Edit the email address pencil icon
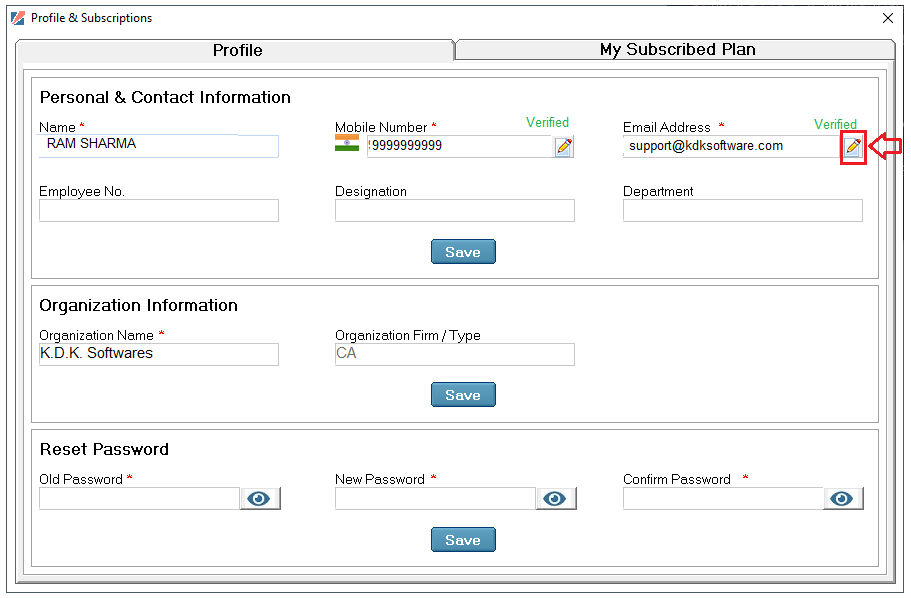 click(x=852, y=147)
